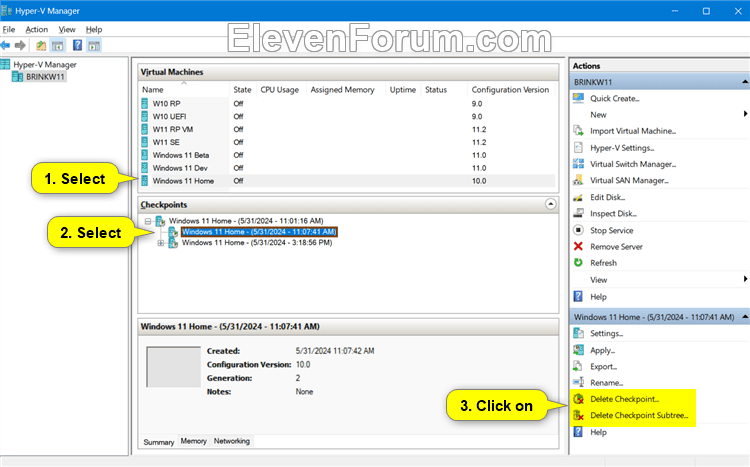Click the checkpoint Settings icon

[x=578, y=333]
